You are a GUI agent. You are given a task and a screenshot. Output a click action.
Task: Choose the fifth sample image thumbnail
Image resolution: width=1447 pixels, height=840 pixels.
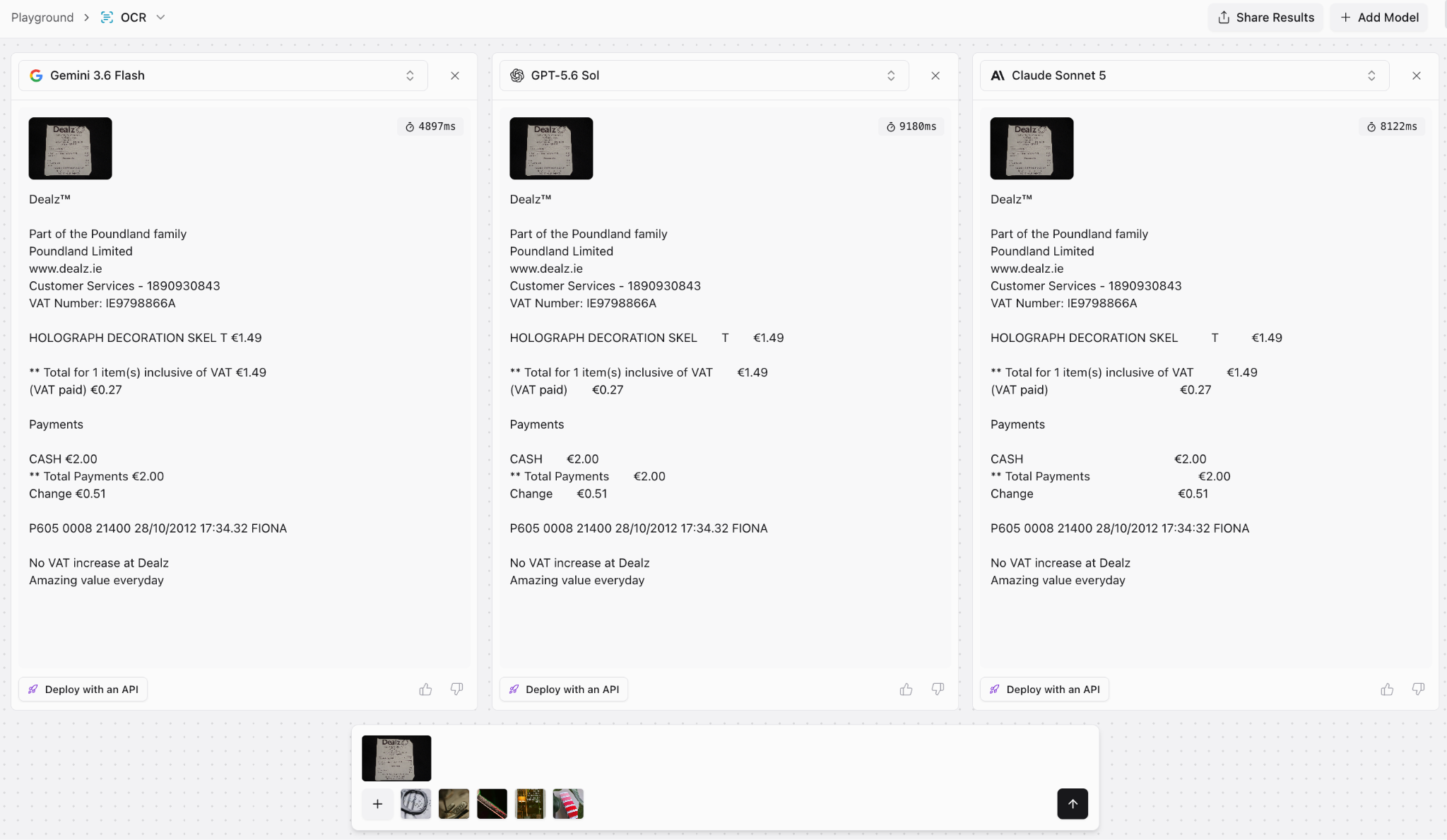pos(568,804)
